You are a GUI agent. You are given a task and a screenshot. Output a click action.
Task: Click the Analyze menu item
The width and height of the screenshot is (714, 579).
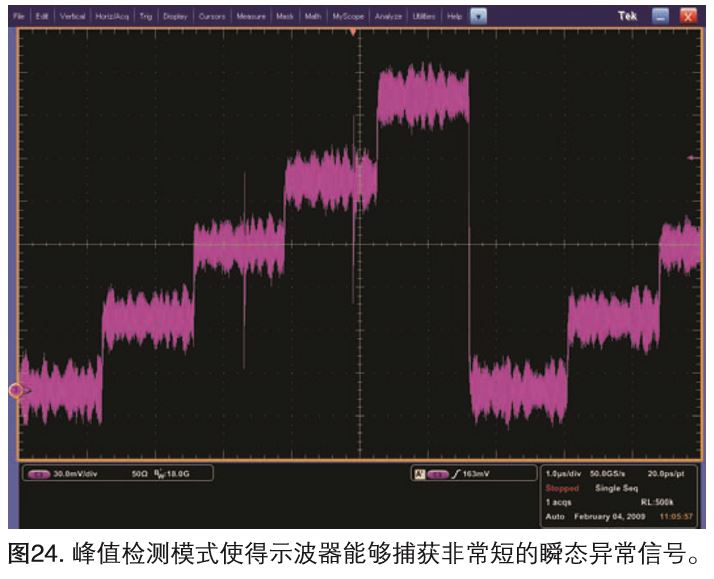[388, 17]
